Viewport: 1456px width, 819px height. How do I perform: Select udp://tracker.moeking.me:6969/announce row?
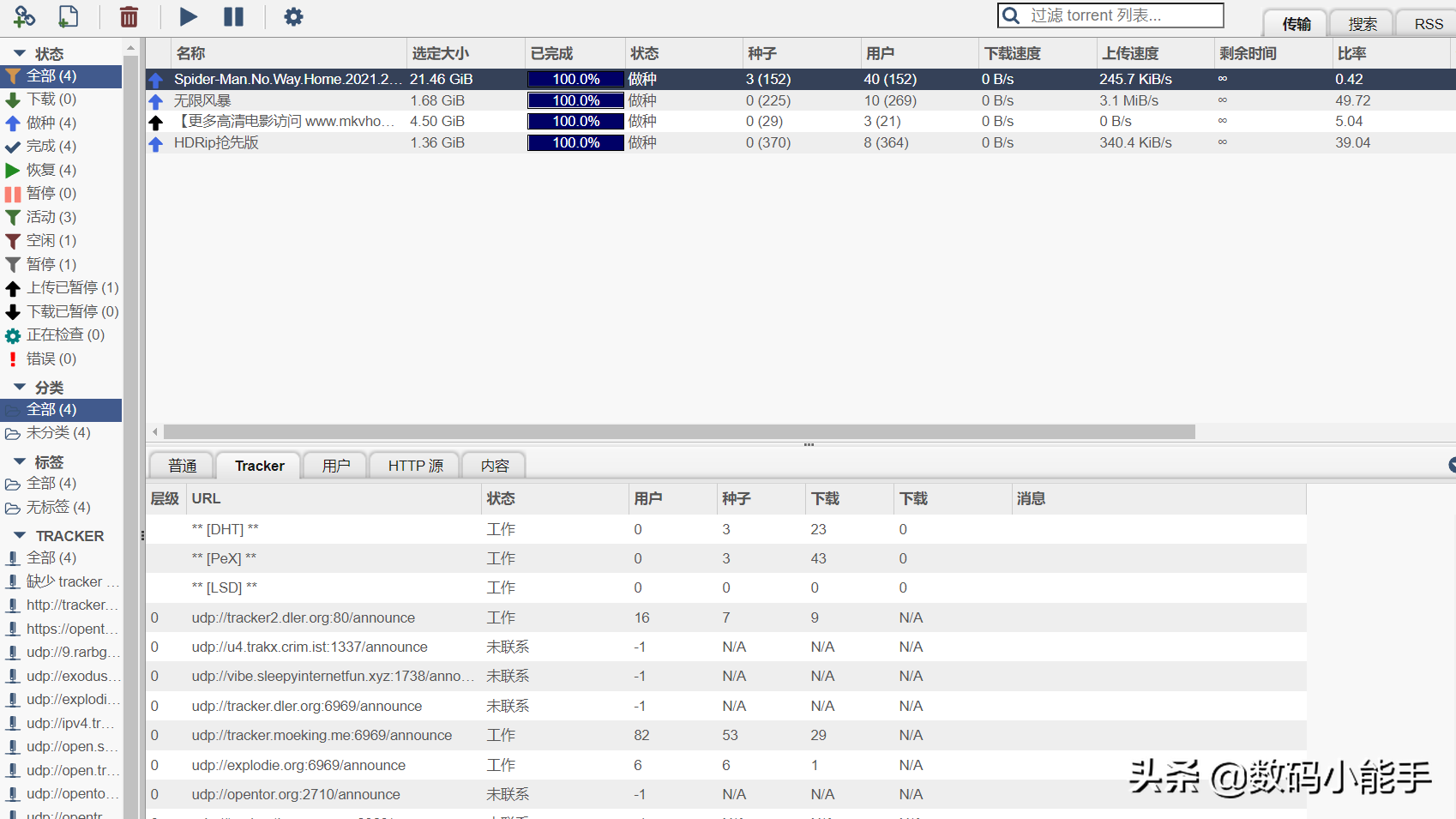(x=726, y=735)
